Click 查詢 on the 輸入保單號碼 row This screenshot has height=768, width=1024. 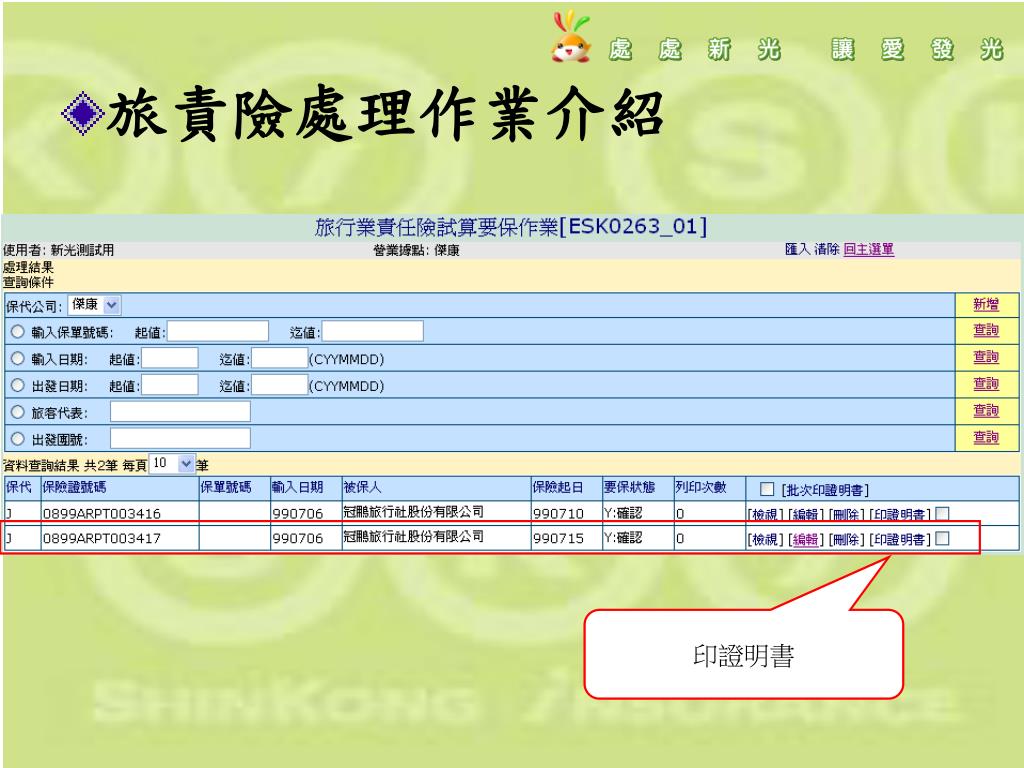pyautogui.click(x=985, y=330)
